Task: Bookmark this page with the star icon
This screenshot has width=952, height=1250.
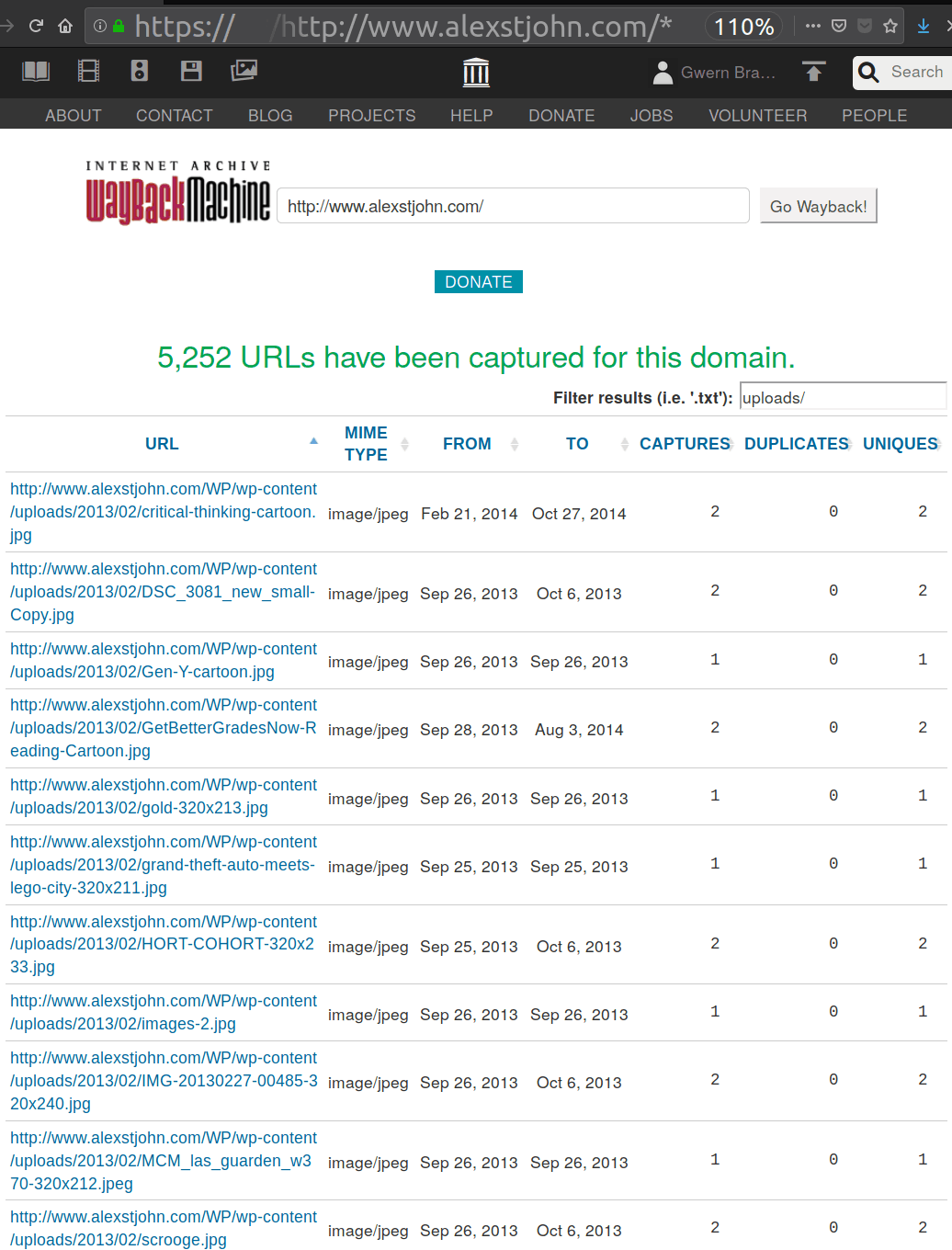Action: [890, 26]
